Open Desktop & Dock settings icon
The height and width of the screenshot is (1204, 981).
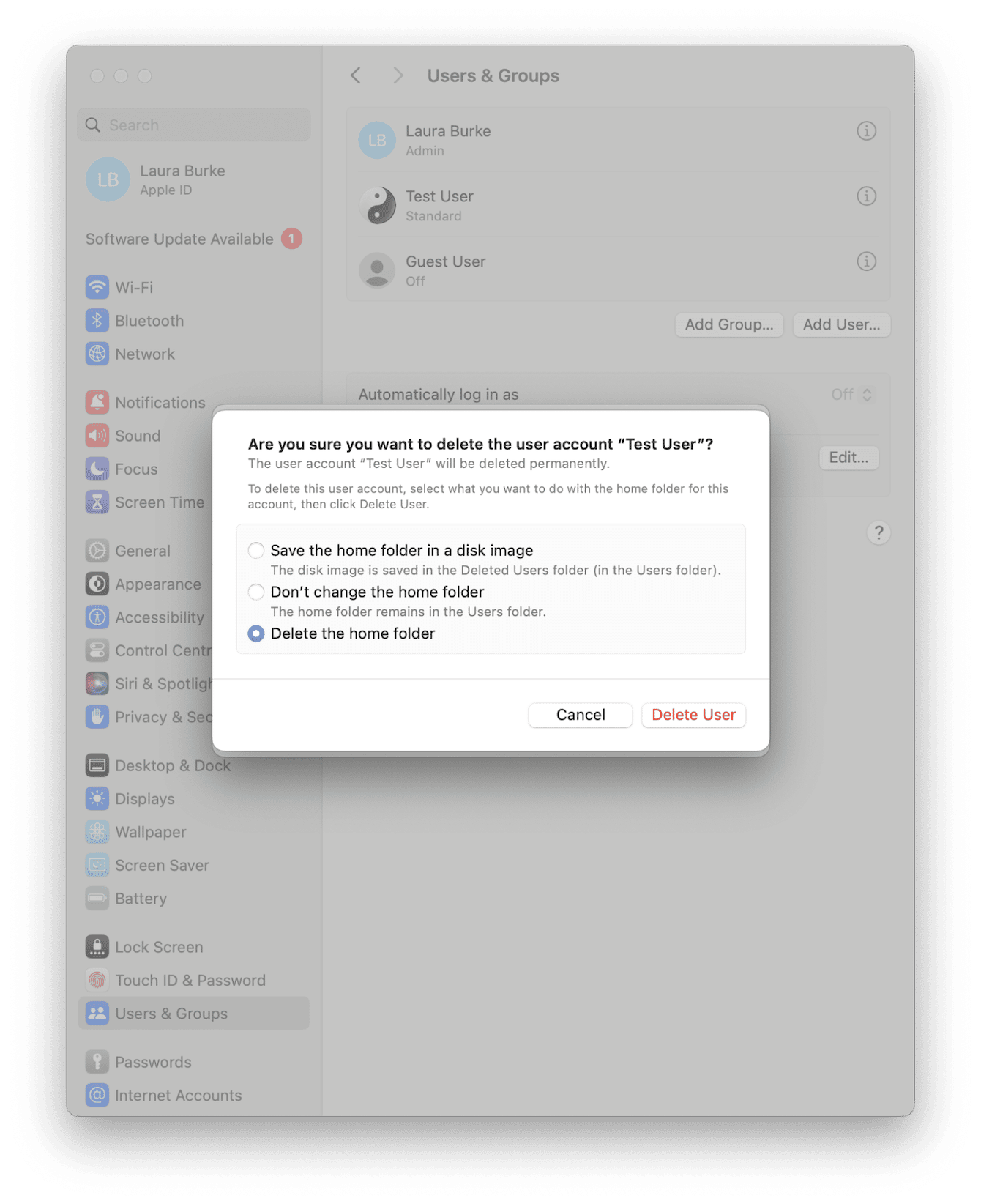point(97,765)
